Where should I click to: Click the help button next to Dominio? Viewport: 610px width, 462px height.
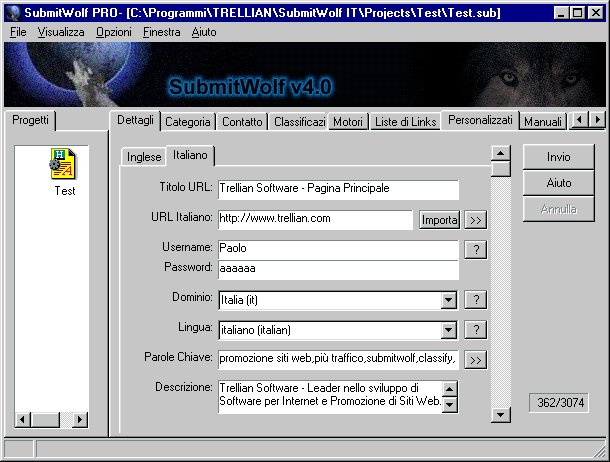476,300
